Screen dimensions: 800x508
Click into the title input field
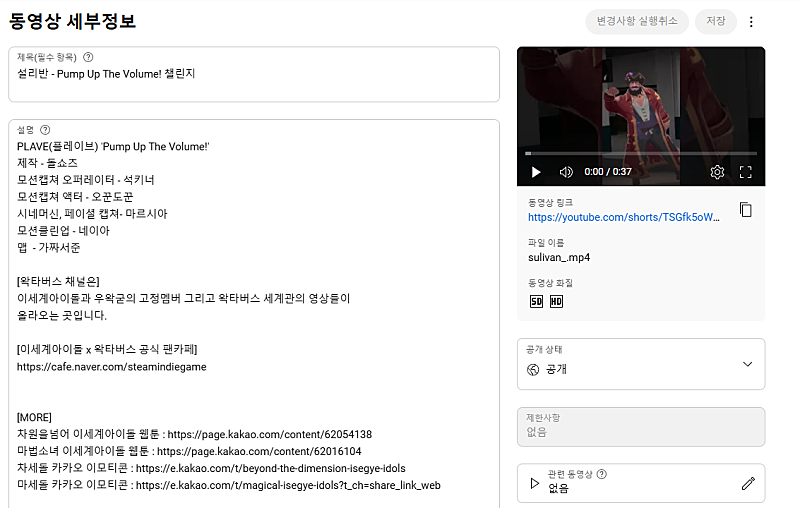[x=254, y=74]
